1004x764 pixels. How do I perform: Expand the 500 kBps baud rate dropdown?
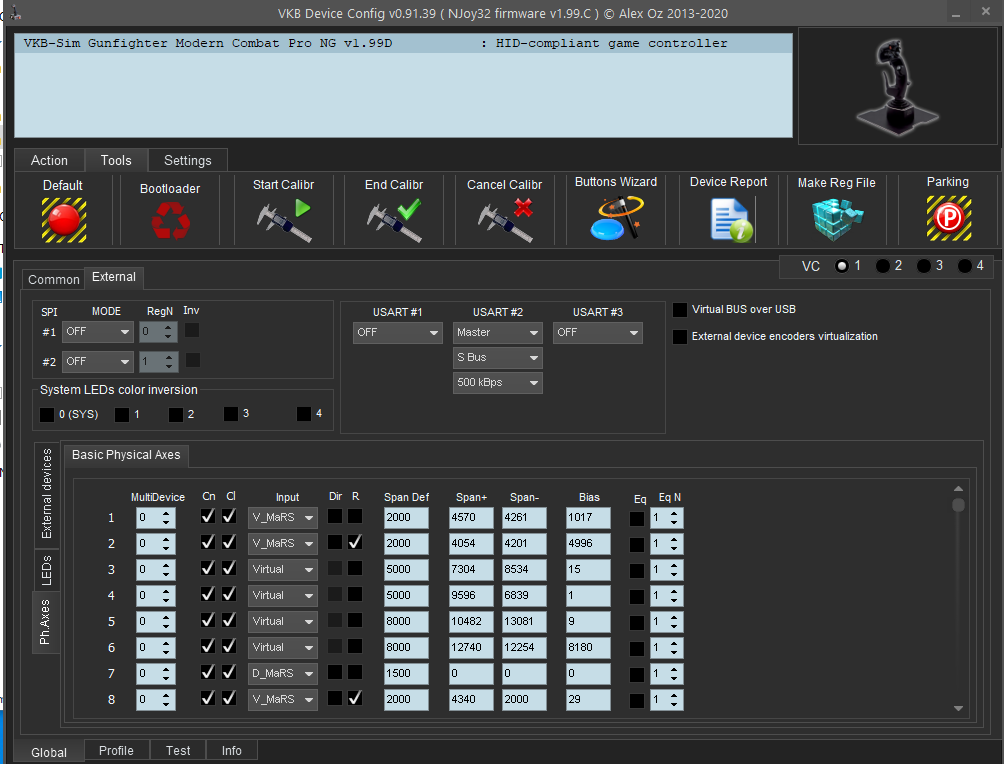pyautogui.click(x=497, y=383)
